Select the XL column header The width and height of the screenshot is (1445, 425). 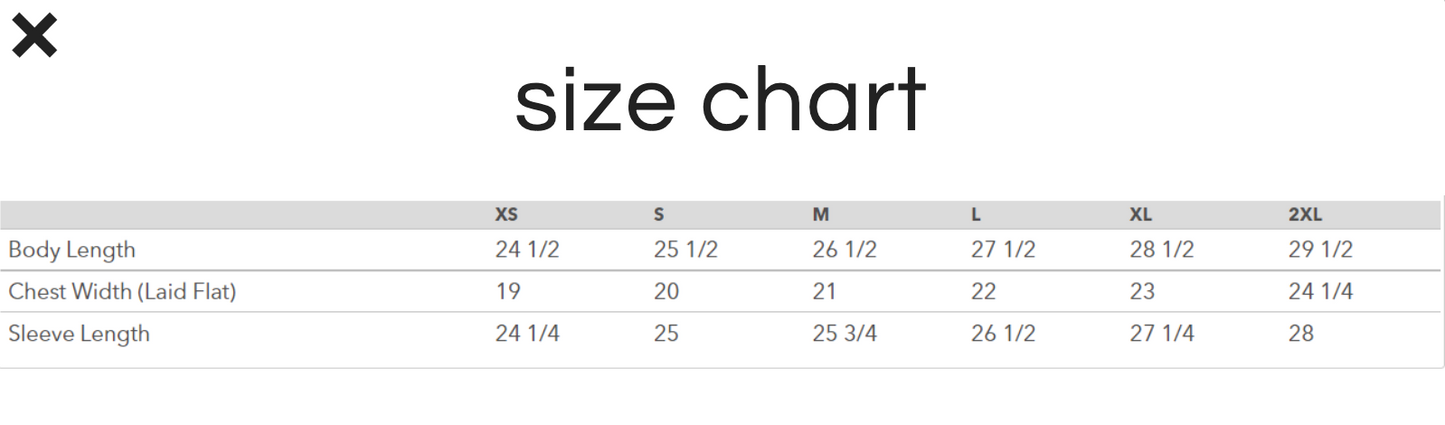pyautogui.click(x=1141, y=215)
